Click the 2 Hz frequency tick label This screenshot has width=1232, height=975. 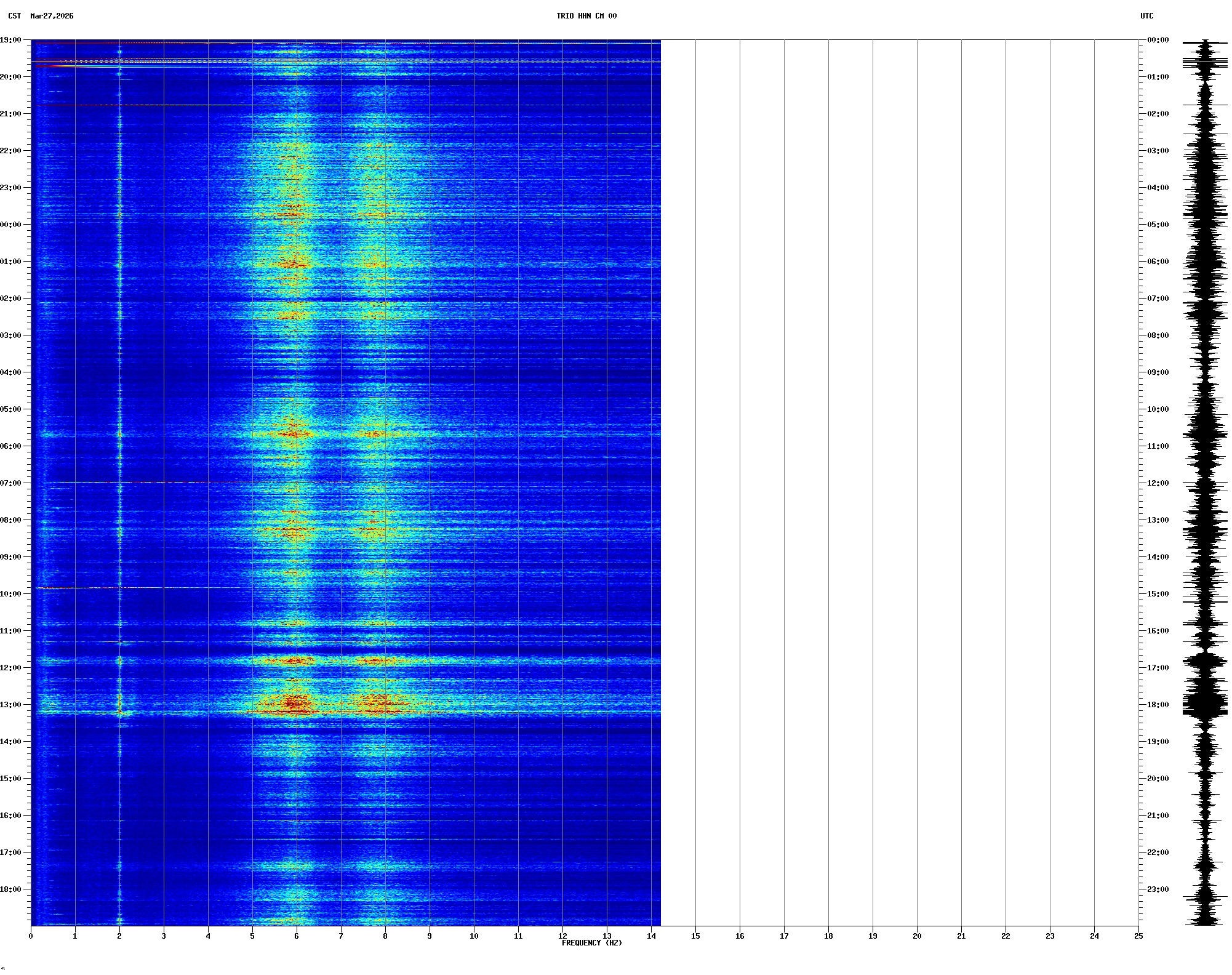(119, 936)
